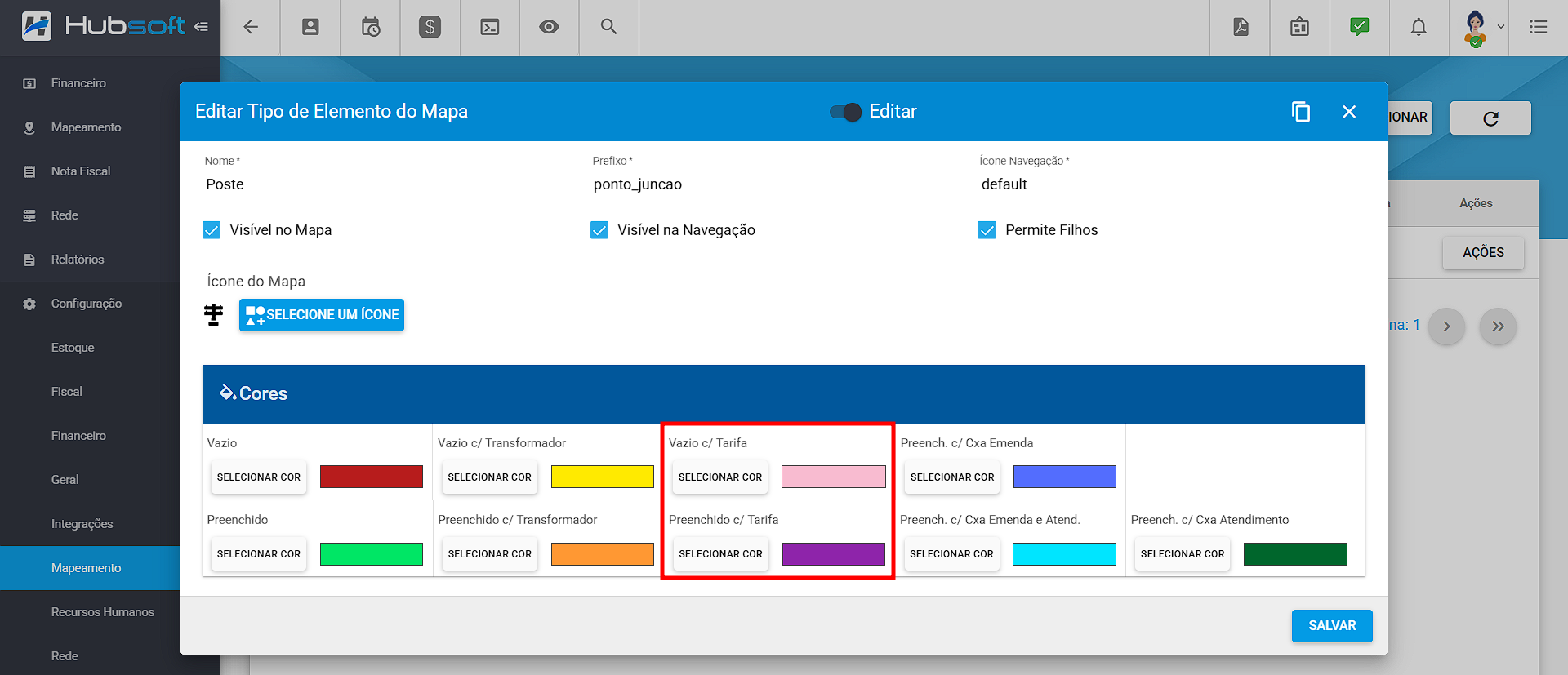Save with the Salvar button
This screenshot has height=675, width=1568.
(1332, 626)
